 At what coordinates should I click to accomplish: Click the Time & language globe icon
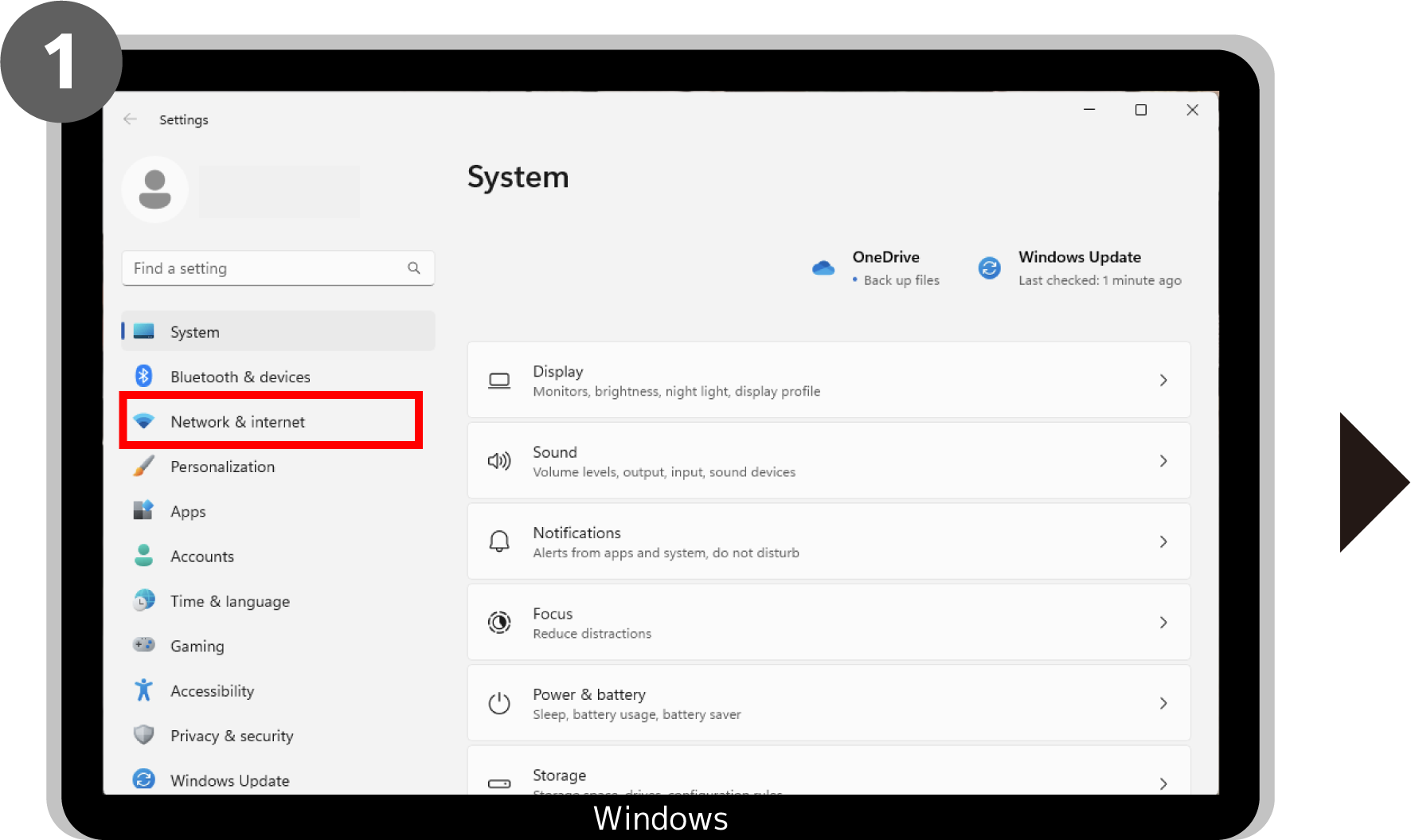(x=144, y=600)
